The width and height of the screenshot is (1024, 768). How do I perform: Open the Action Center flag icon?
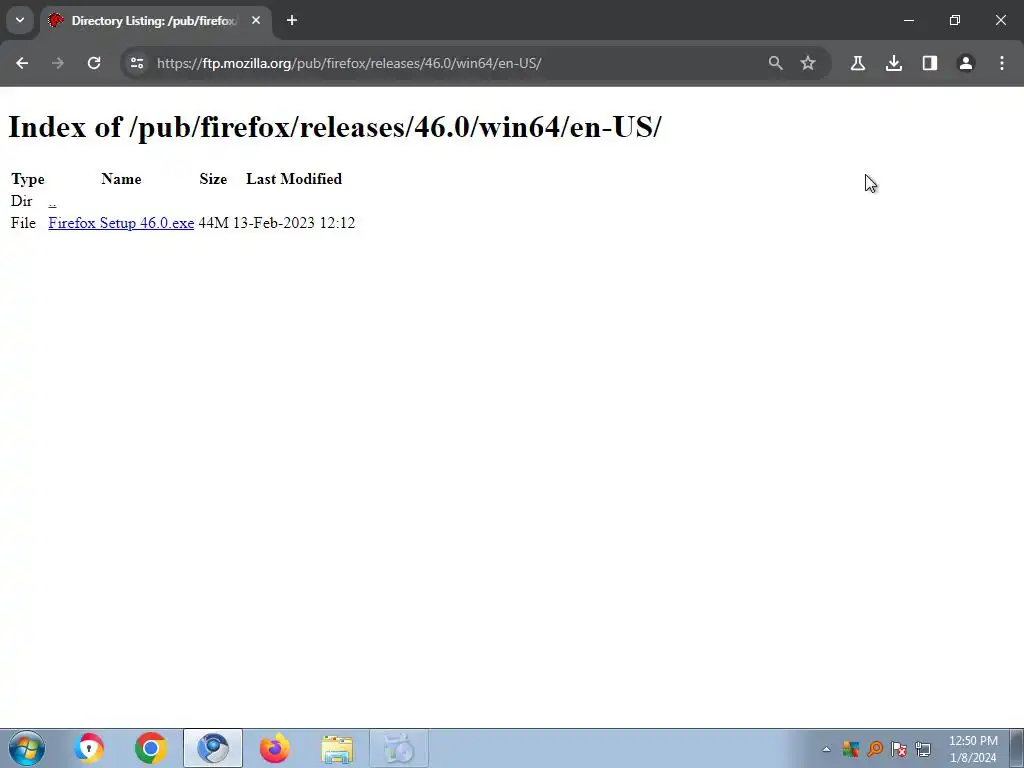tap(899, 748)
